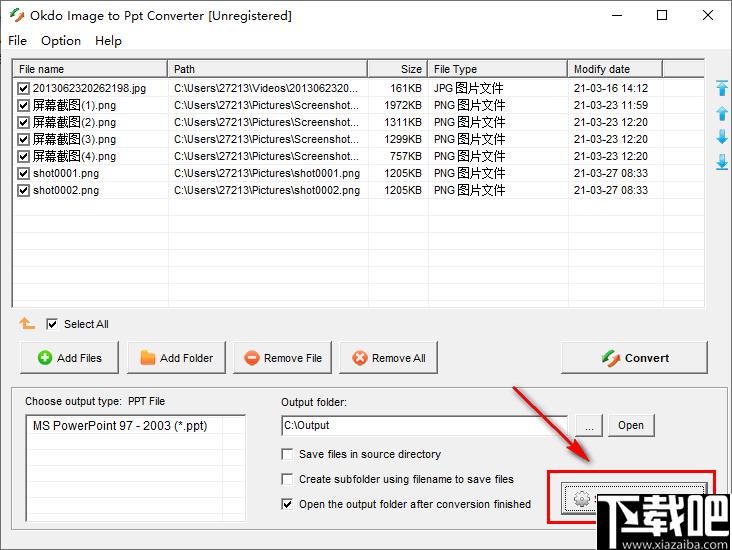Toggle shot0002.png checkbox
732x550 pixels.
23,190
